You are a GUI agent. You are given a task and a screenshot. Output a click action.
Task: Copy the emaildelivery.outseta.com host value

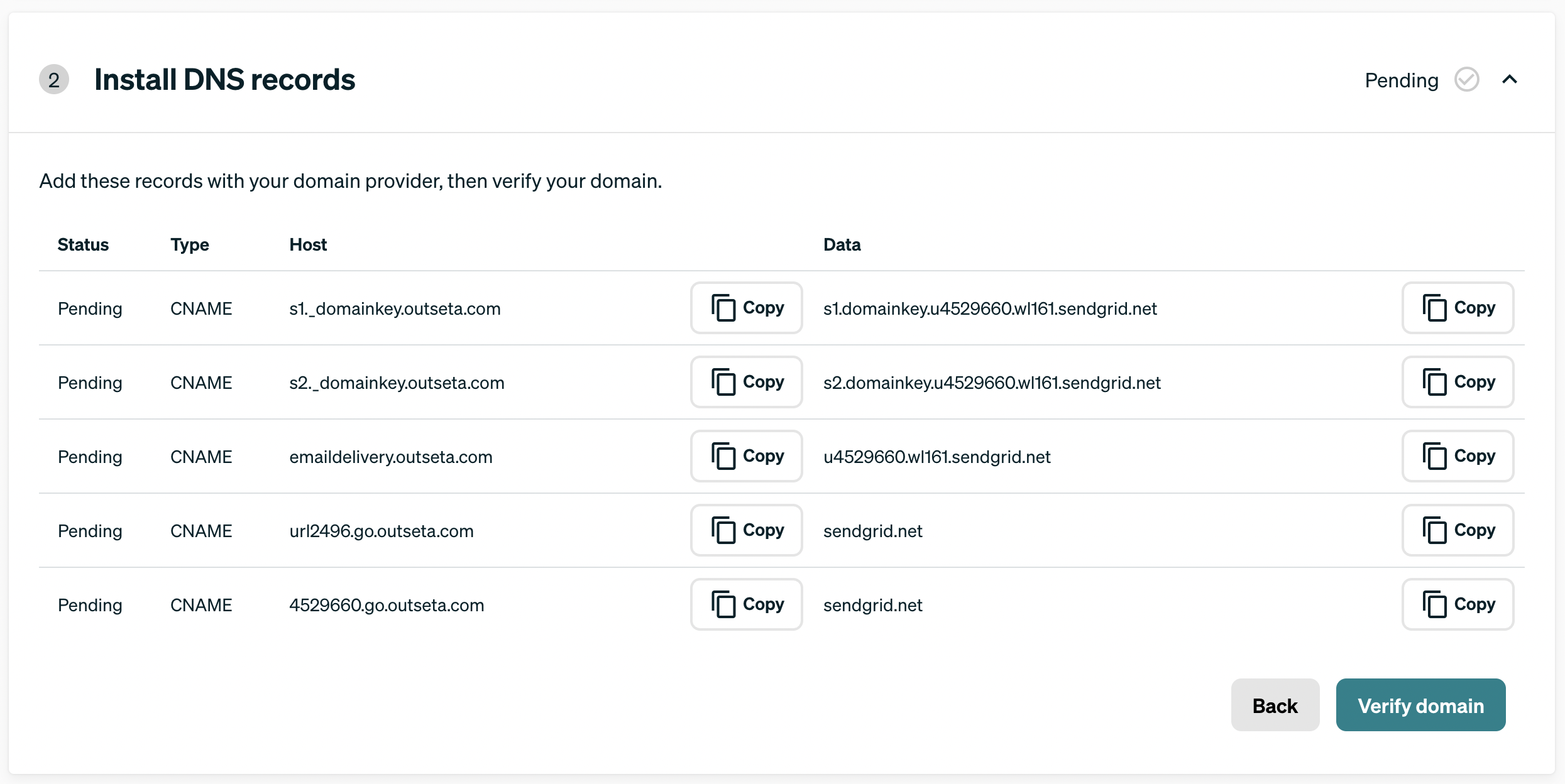pos(746,456)
